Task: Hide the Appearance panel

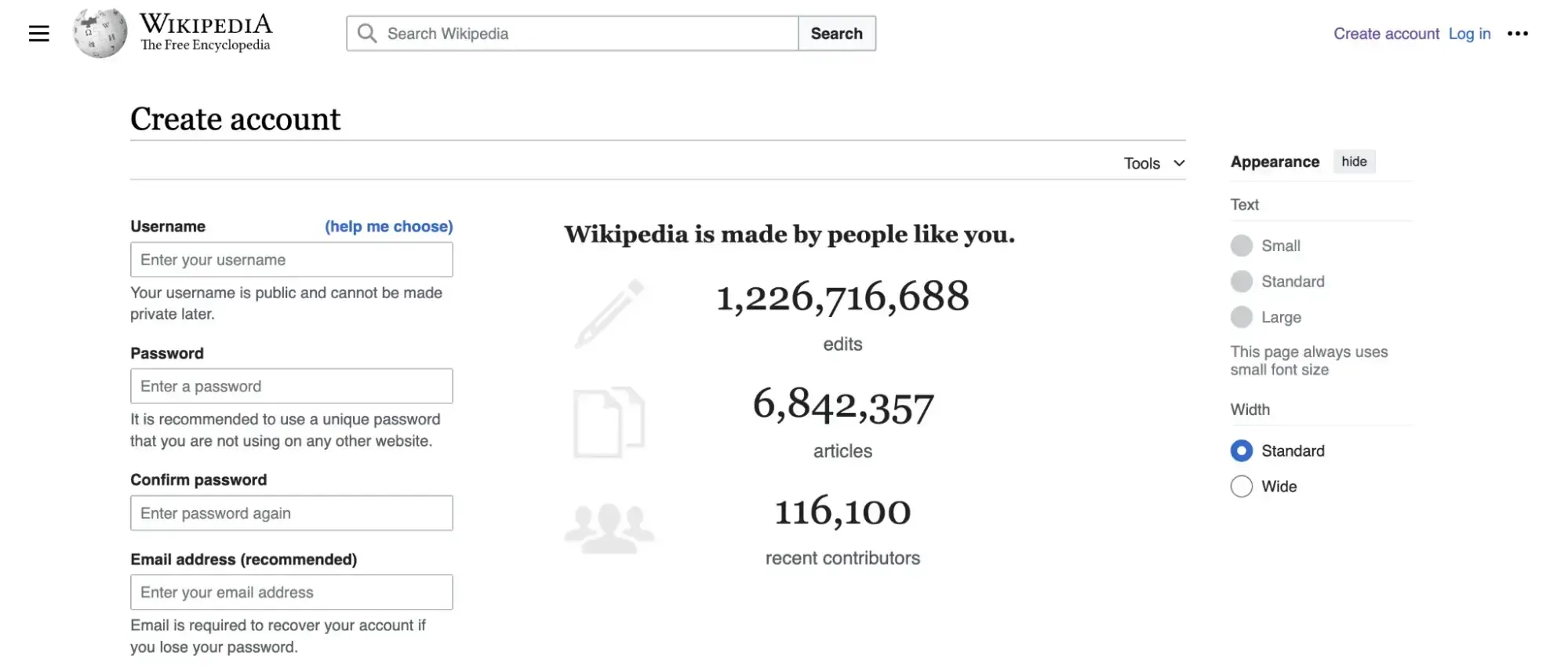Action: tap(1354, 162)
